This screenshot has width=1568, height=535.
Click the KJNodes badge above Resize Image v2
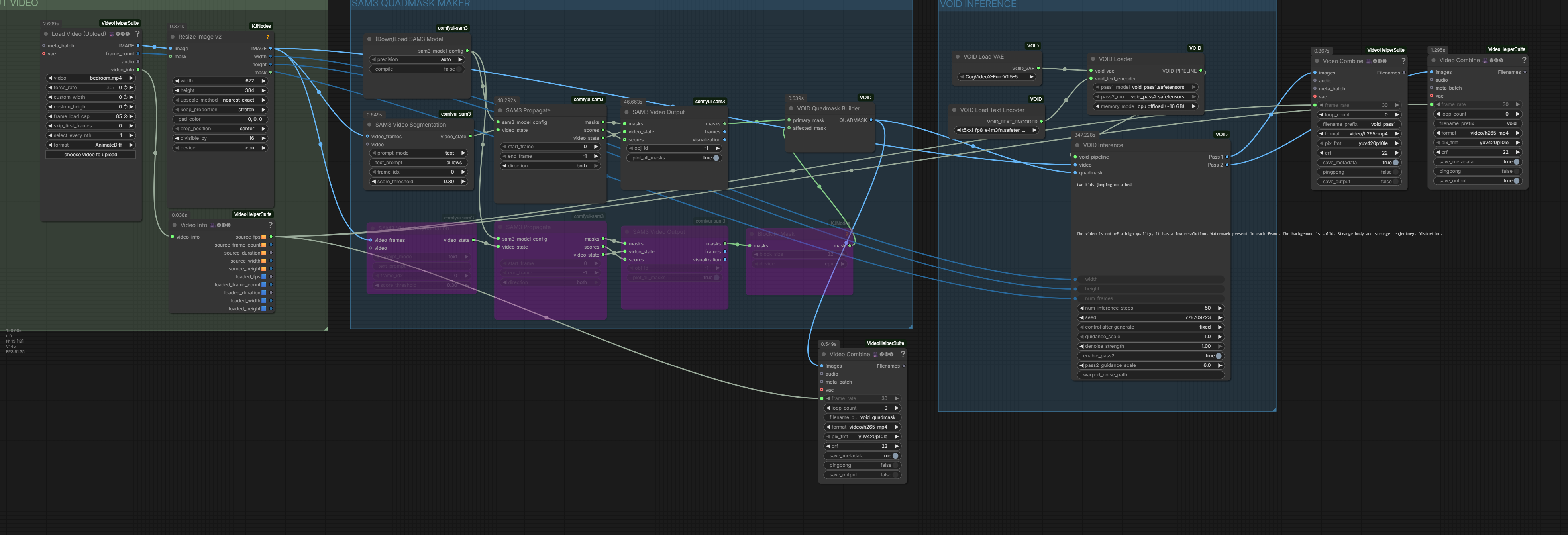point(261,26)
